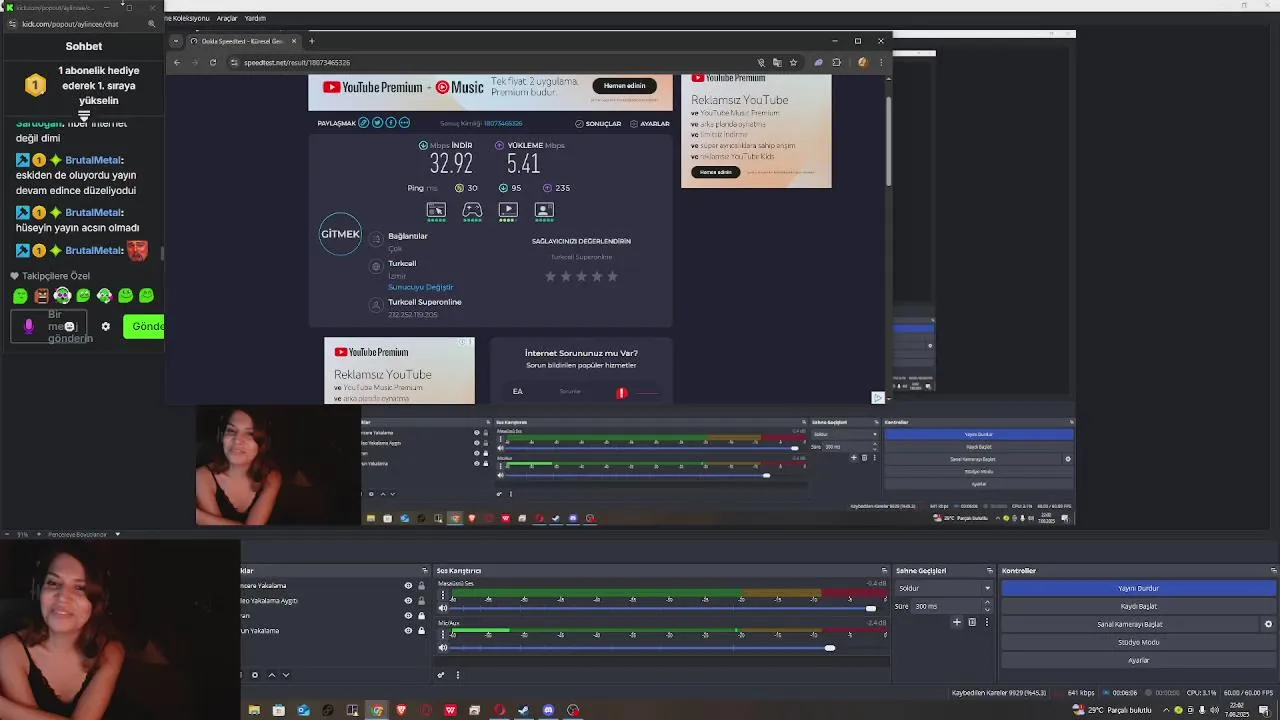Image resolution: width=1280 pixels, height=720 pixels.
Task: Click the Sunucuyu Değiştir link
Action: (420, 287)
